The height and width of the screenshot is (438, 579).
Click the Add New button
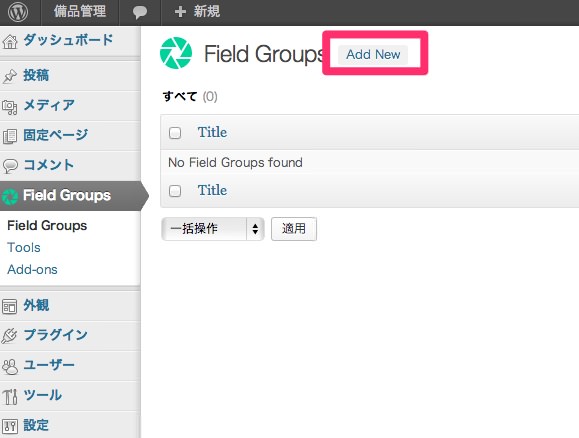(373, 55)
